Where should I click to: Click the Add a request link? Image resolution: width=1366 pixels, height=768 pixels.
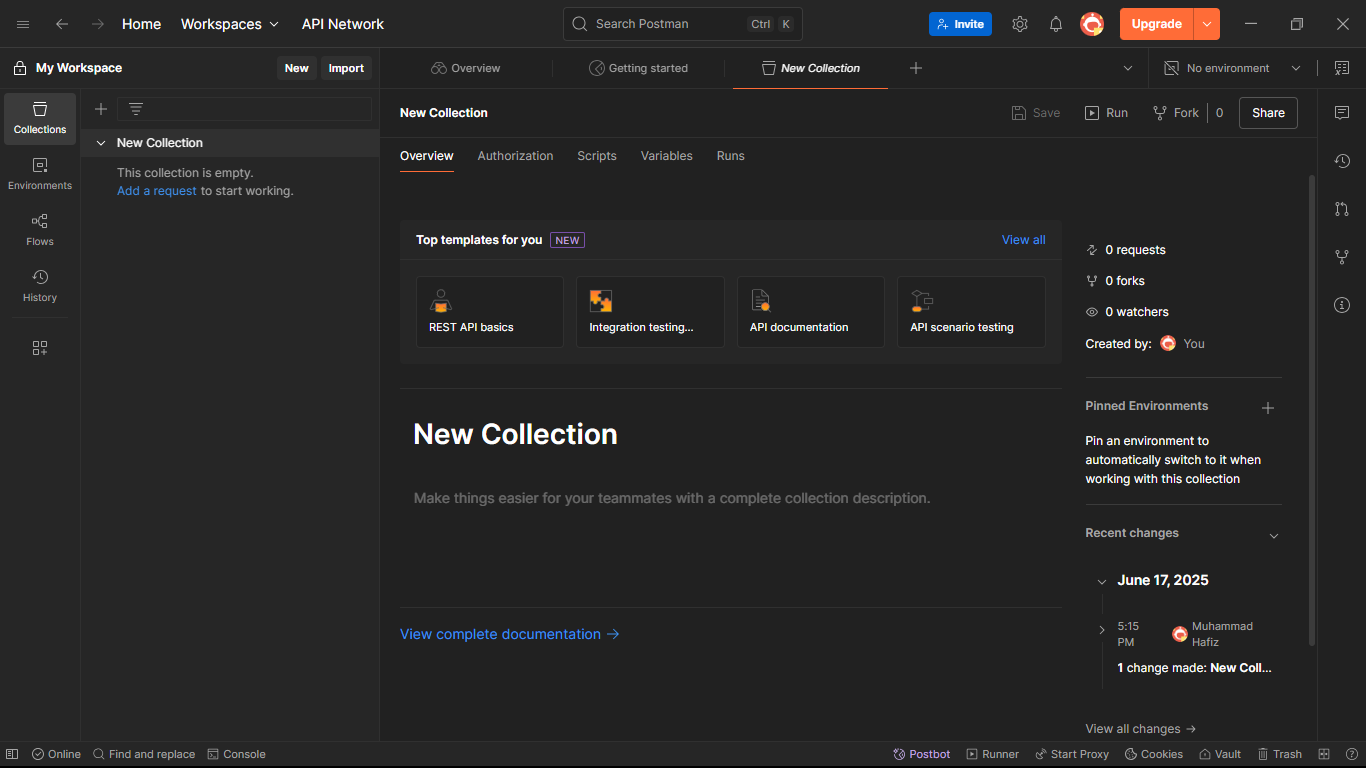tap(157, 191)
